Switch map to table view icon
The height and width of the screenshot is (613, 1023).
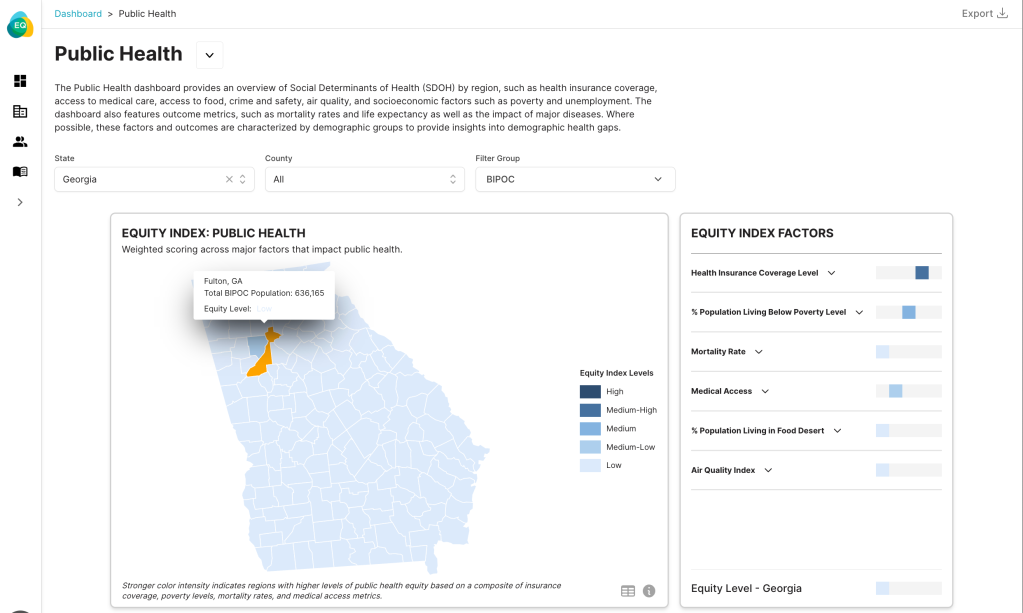pos(627,591)
